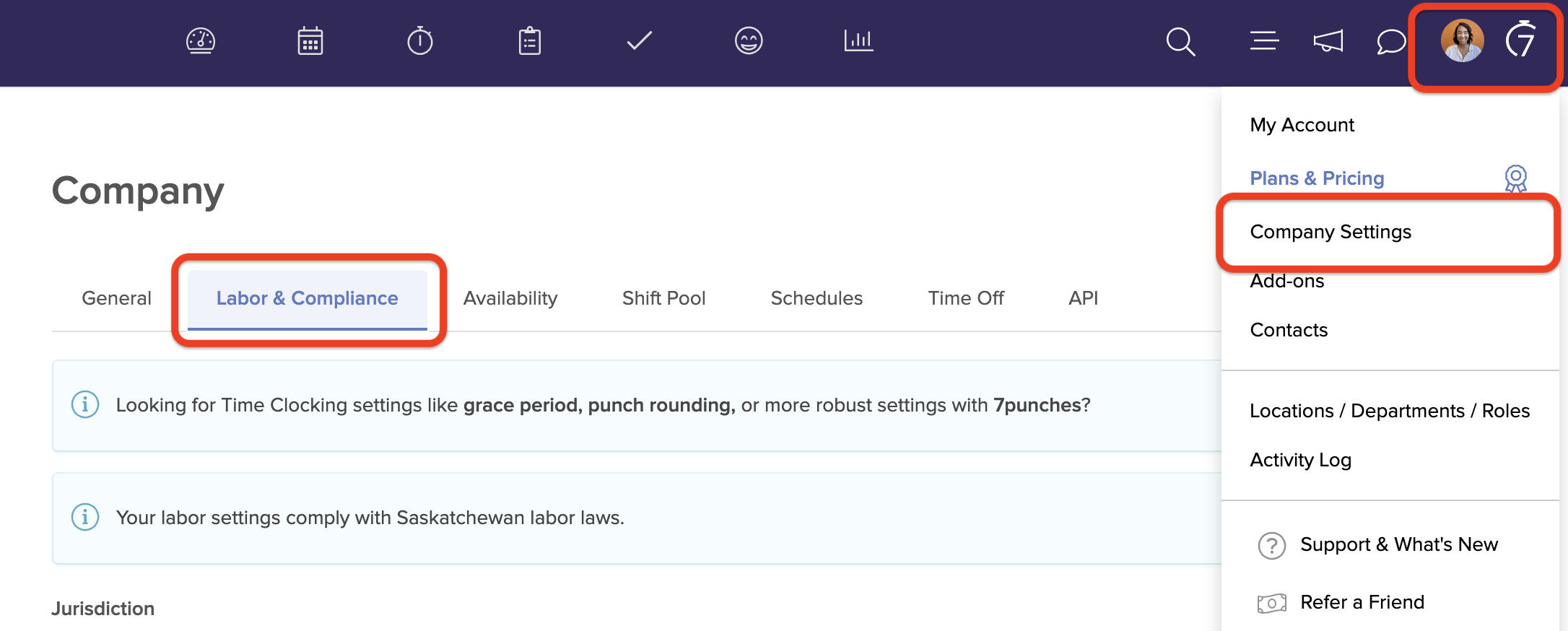Screen dimensions: 1568x631
Task: Switch to the Labor & Compliance tab
Action: (308, 298)
